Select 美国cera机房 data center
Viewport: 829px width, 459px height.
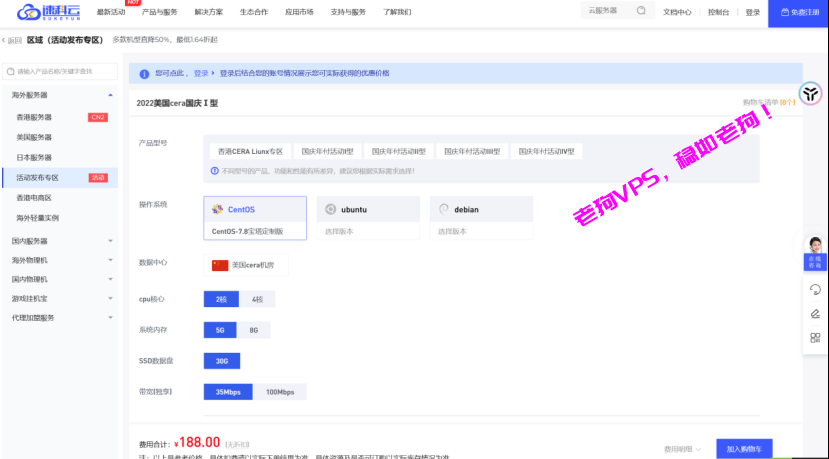click(x=246, y=265)
